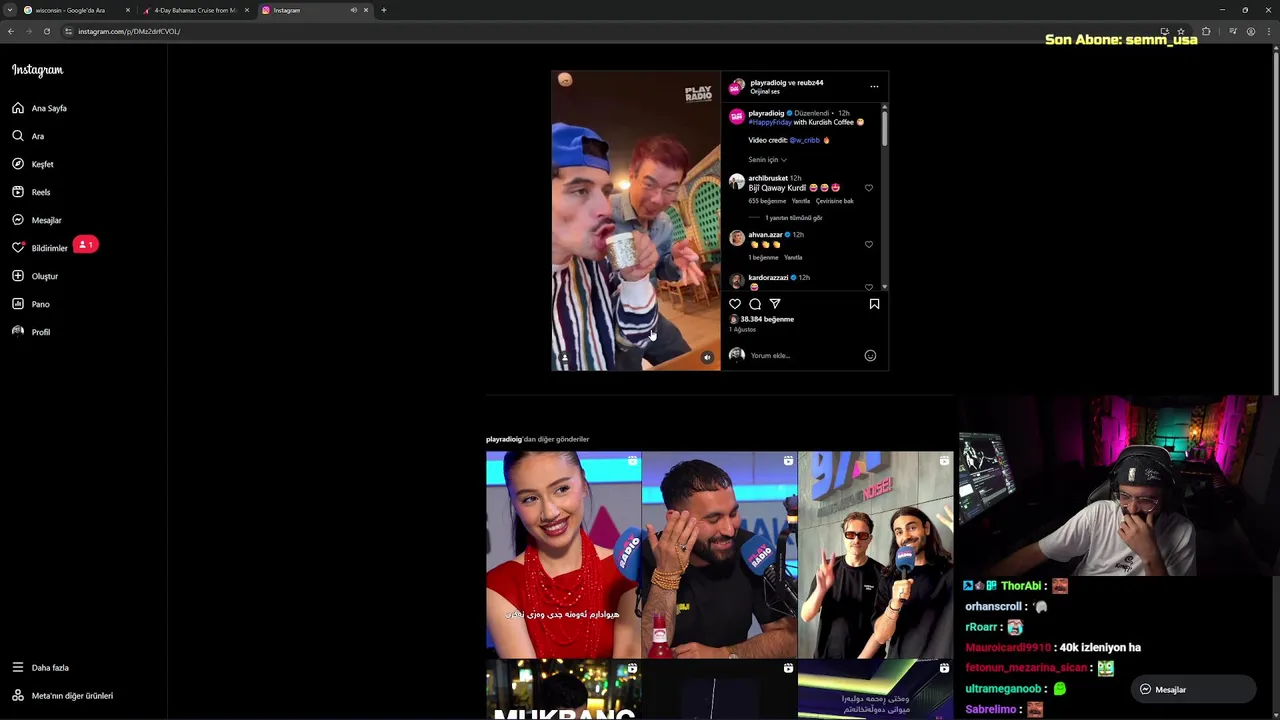This screenshot has width=1280, height=720.
Task: Click Yanıtla under ahvan.azar's comment
Action: coord(793,257)
